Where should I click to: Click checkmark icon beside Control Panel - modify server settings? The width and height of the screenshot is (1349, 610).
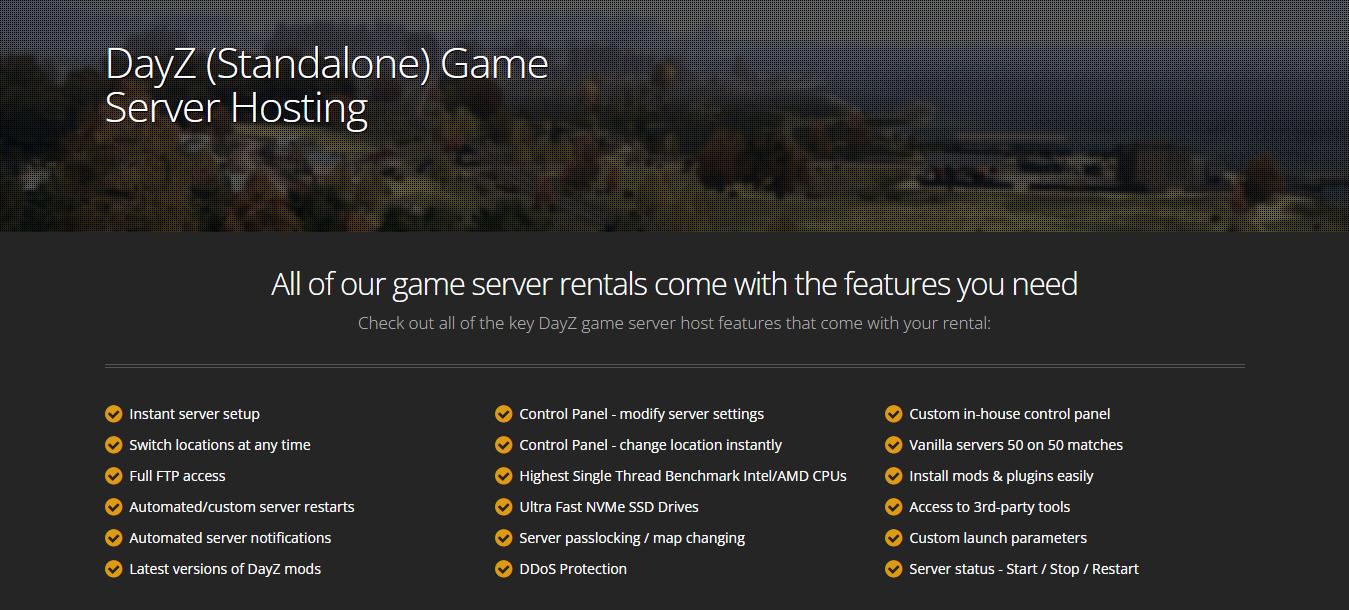pos(504,414)
